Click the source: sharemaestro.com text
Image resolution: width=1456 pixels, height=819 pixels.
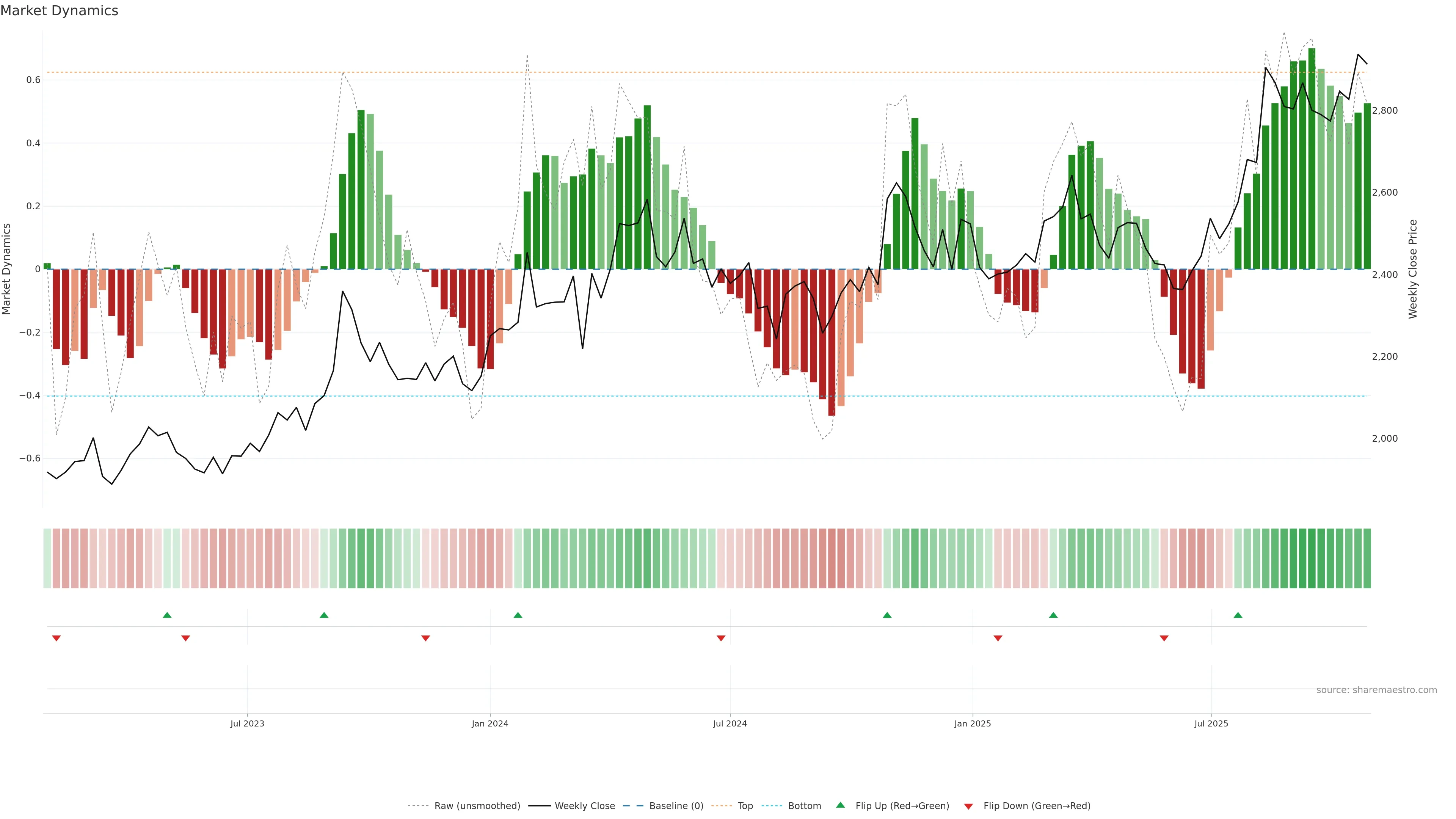(x=1376, y=690)
